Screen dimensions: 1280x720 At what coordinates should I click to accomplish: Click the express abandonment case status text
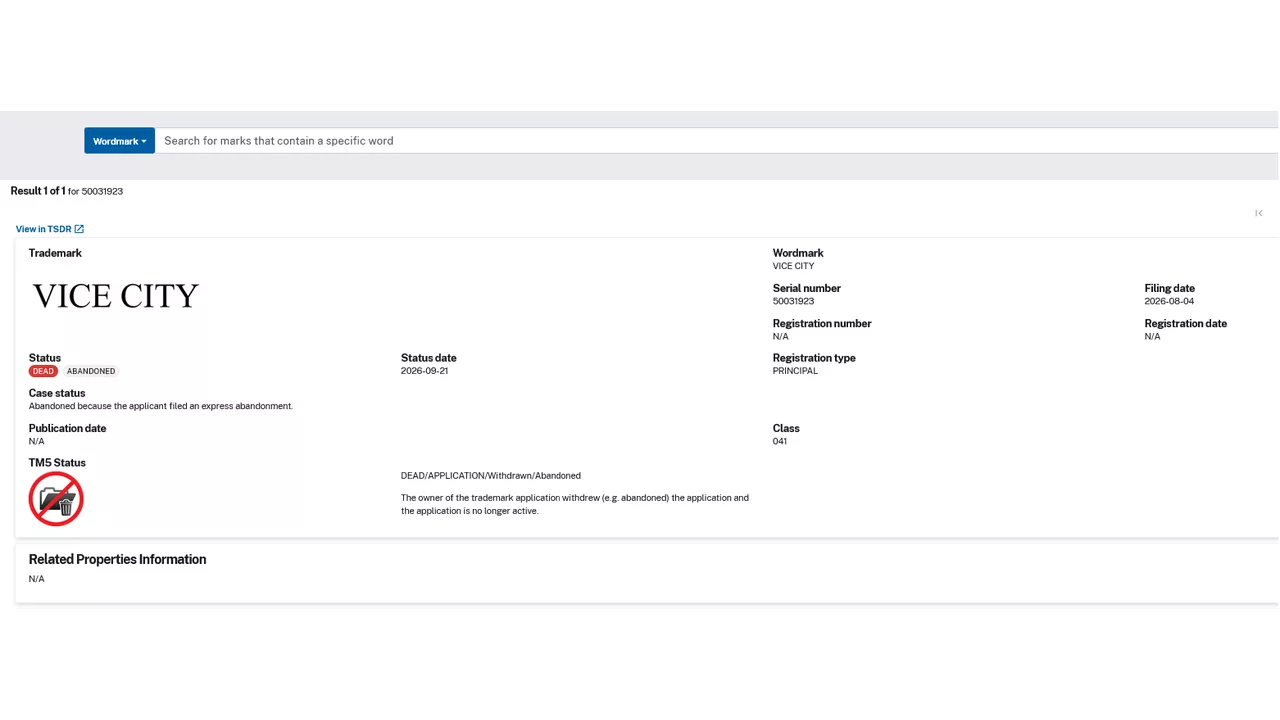161,406
